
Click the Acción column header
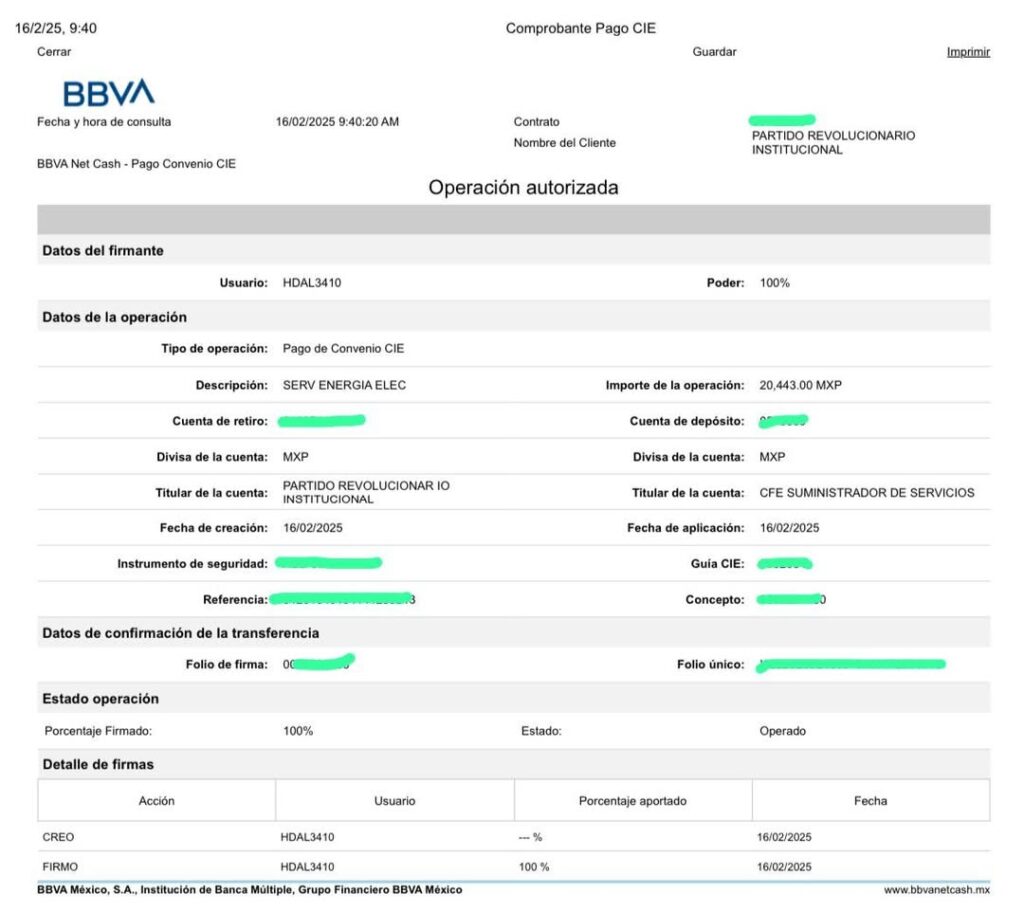[x=156, y=801]
